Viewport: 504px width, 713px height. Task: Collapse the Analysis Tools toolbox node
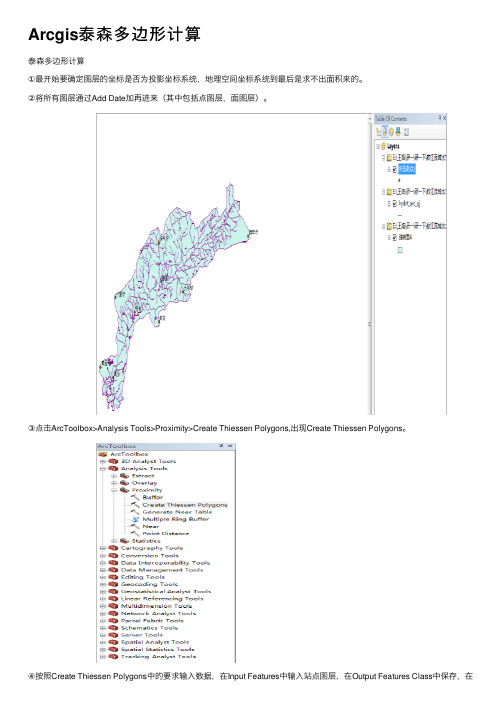pyautogui.click(x=103, y=468)
